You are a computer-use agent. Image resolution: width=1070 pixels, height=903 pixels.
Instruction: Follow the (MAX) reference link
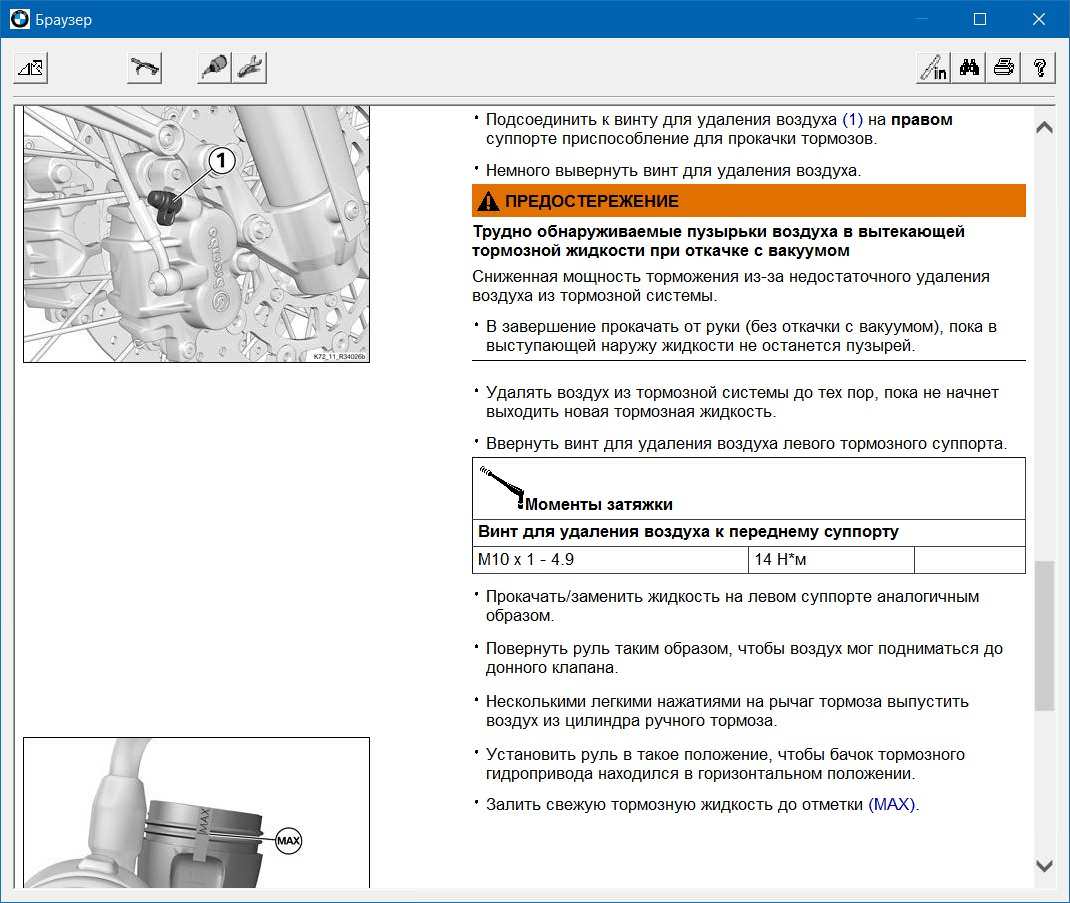click(893, 804)
